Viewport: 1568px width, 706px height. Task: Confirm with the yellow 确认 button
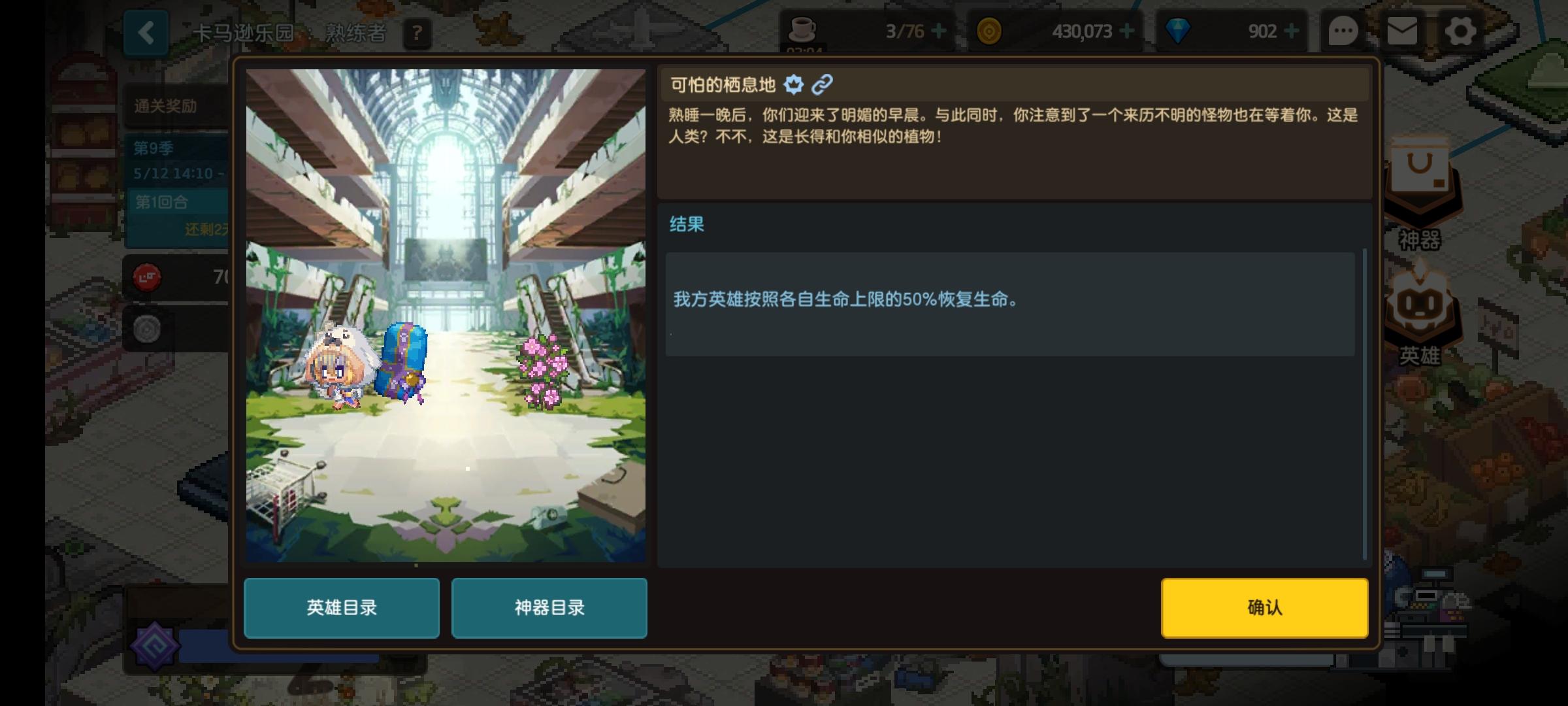[1265, 607]
